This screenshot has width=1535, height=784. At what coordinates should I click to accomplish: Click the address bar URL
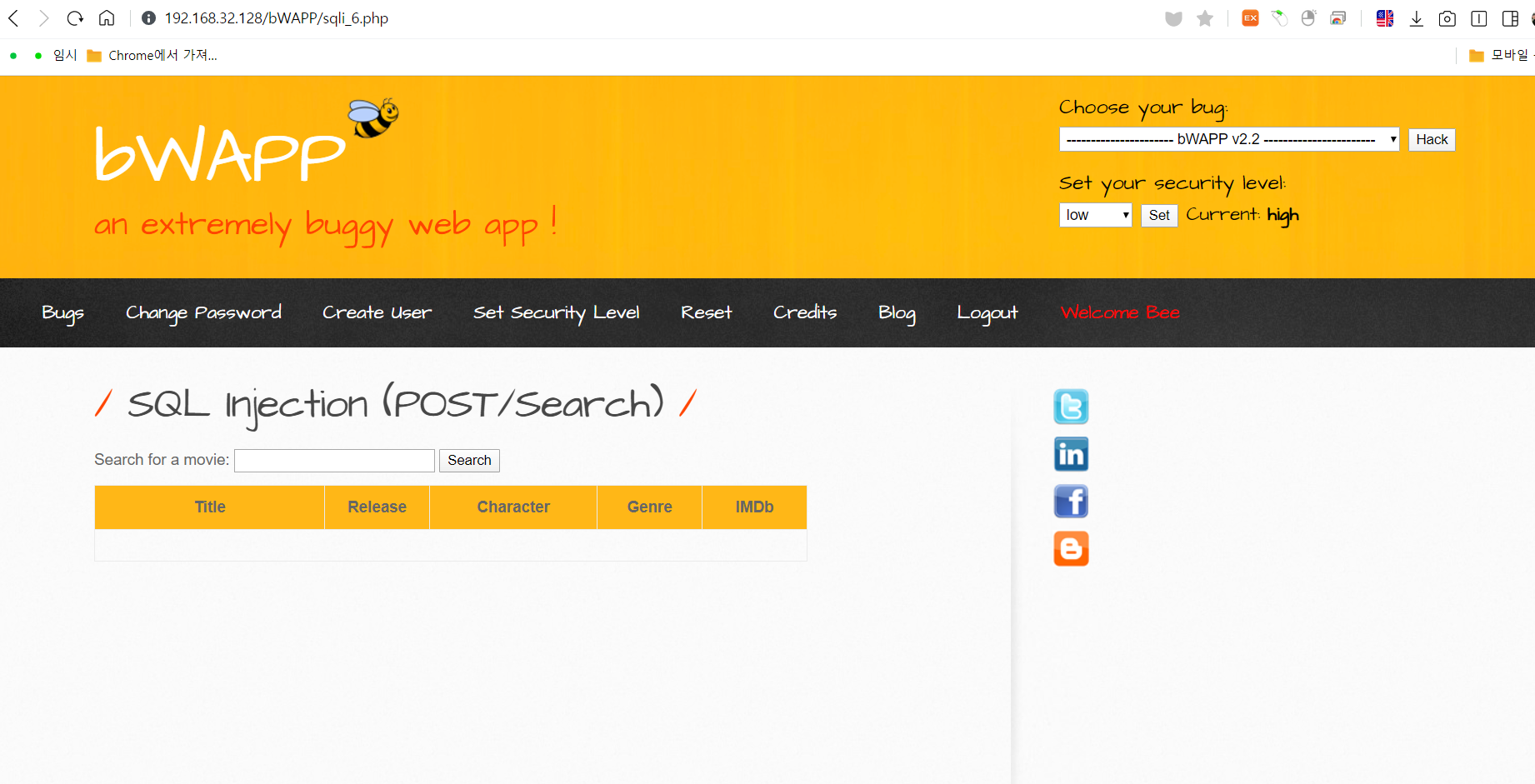(x=276, y=18)
